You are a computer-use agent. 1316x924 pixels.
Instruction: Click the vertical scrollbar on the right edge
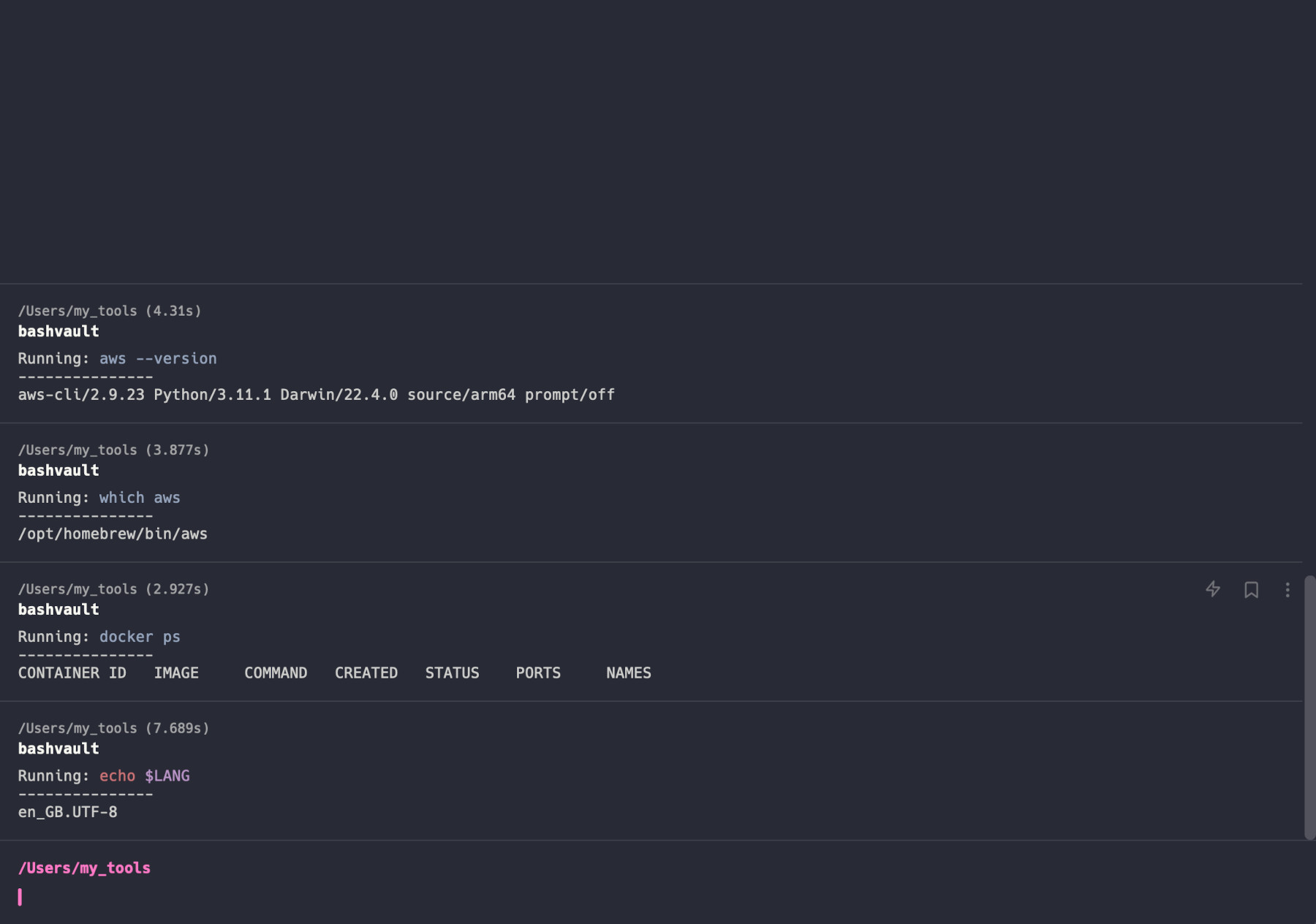coord(1309,706)
